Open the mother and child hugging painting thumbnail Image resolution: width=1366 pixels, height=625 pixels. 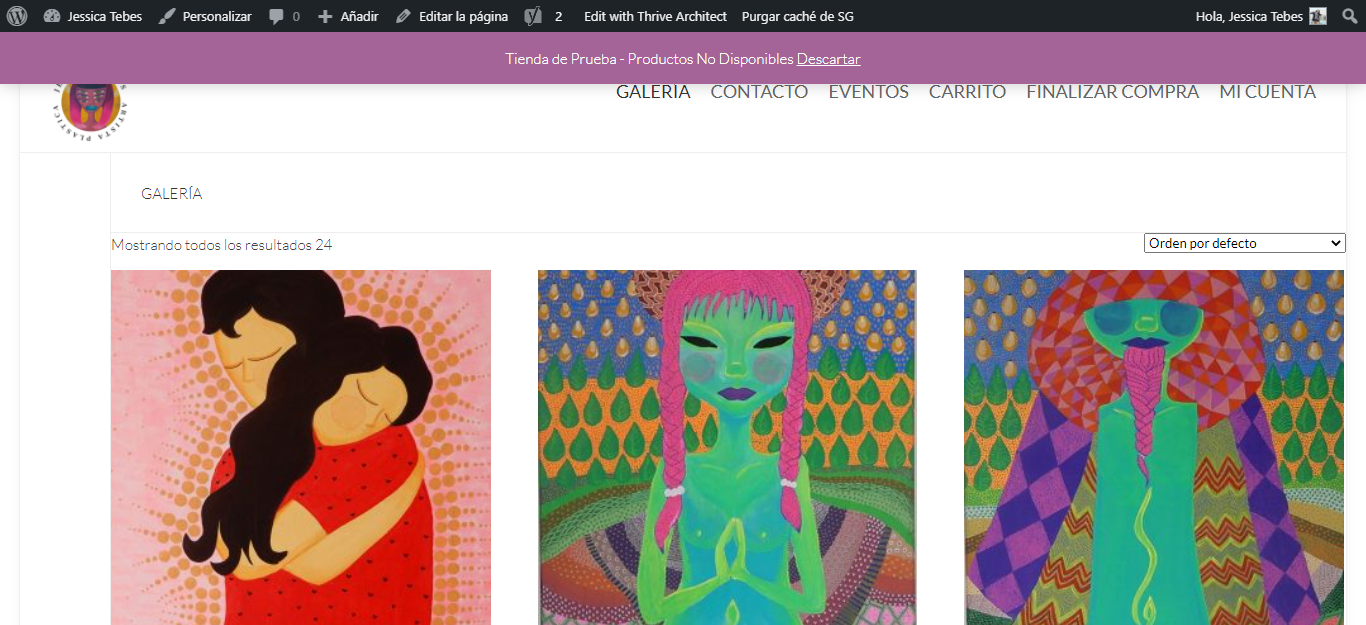[301, 447]
